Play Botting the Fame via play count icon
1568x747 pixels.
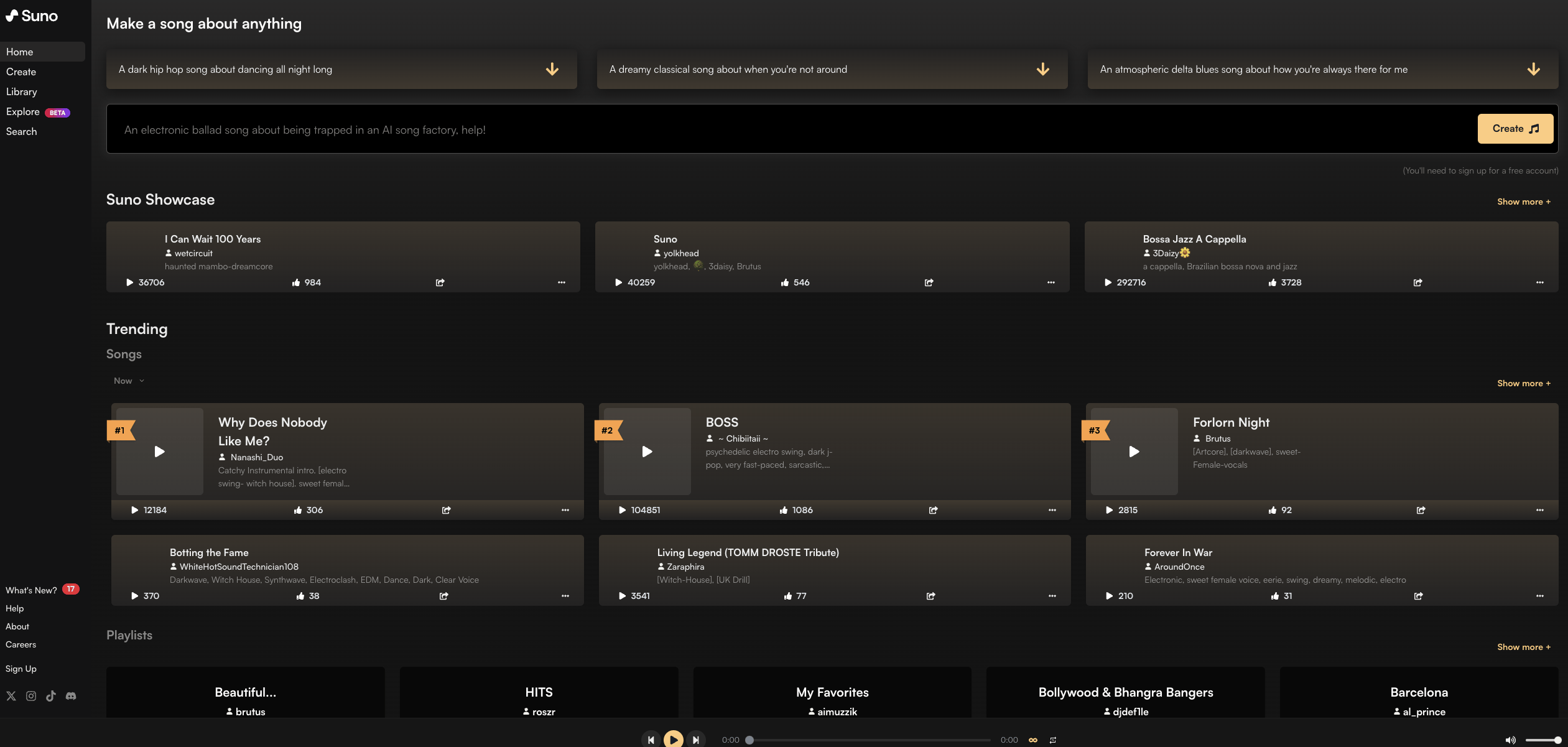[x=135, y=596]
